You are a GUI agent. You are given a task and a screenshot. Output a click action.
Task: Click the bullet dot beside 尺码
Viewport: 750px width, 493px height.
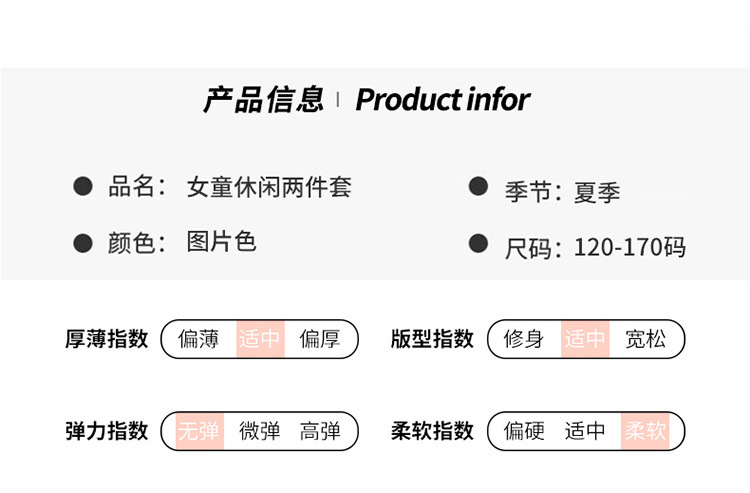[x=479, y=243]
